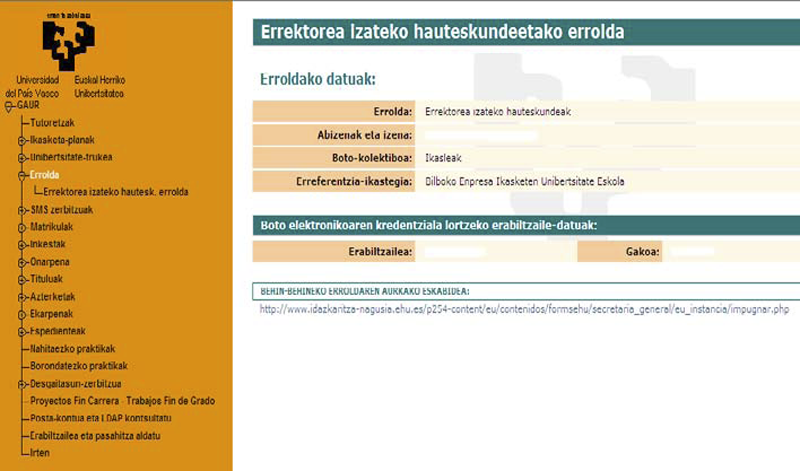Expand the SMS zerbitzuak node
The height and width of the screenshot is (471, 800).
[22, 210]
